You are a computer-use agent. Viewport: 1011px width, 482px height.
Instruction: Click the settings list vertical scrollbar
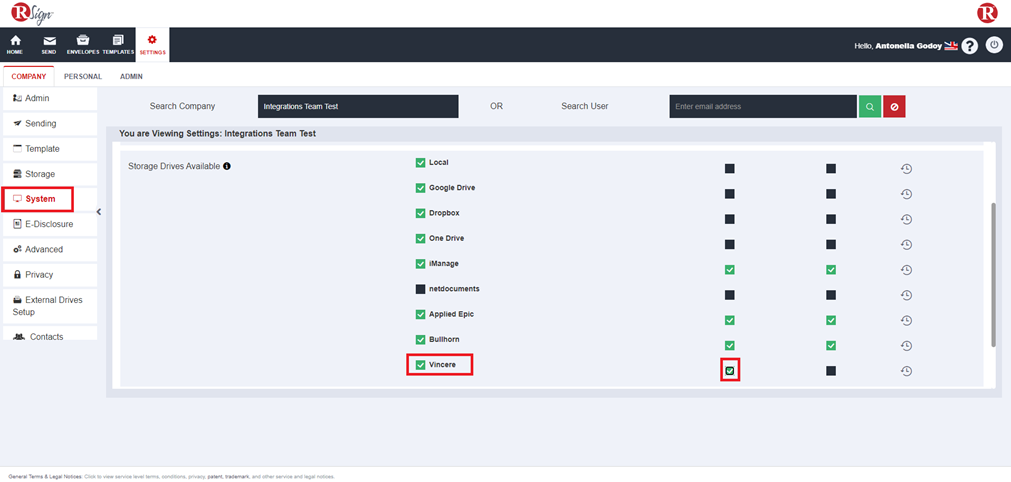(x=993, y=273)
